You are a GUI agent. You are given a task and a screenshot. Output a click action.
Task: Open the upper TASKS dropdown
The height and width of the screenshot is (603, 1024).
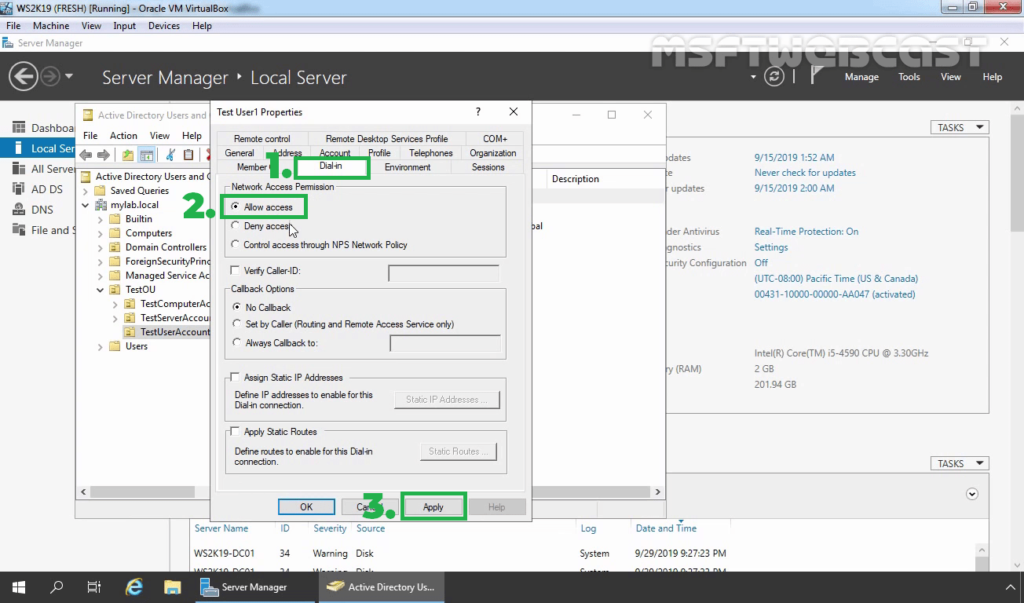[x=959, y=127]
